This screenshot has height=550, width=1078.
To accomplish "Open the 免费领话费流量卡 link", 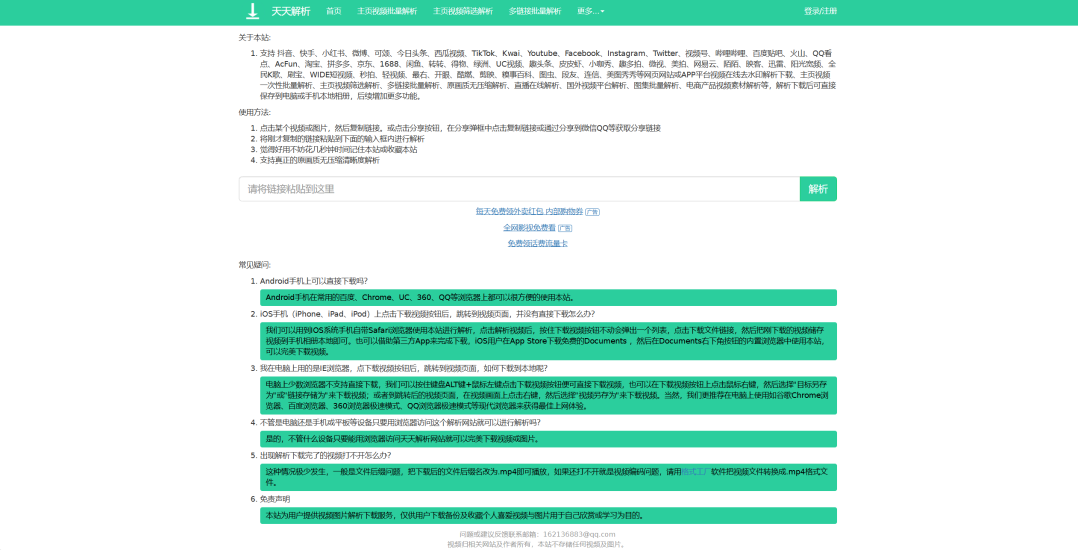I will click(537, 243).
